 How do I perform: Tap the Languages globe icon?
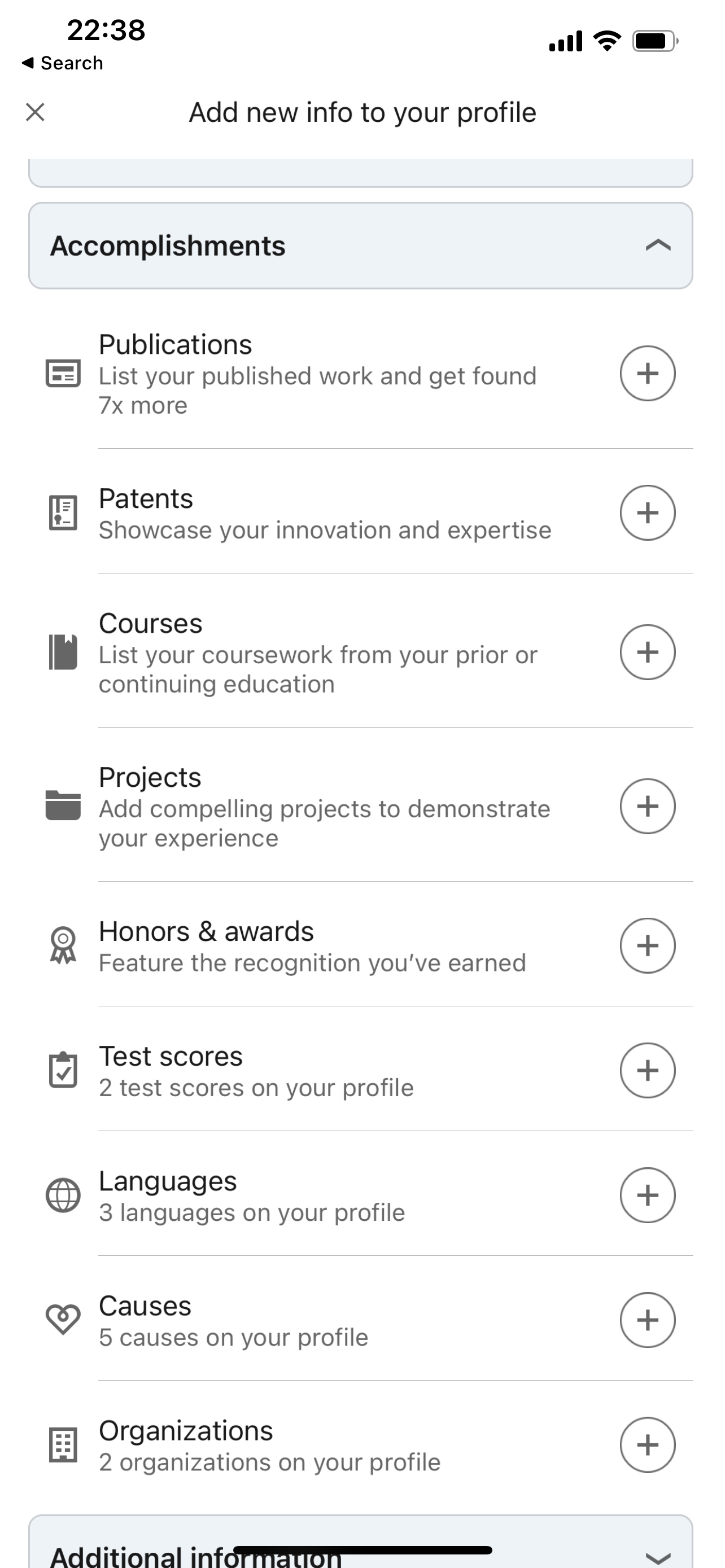(x=63, y=1195)
